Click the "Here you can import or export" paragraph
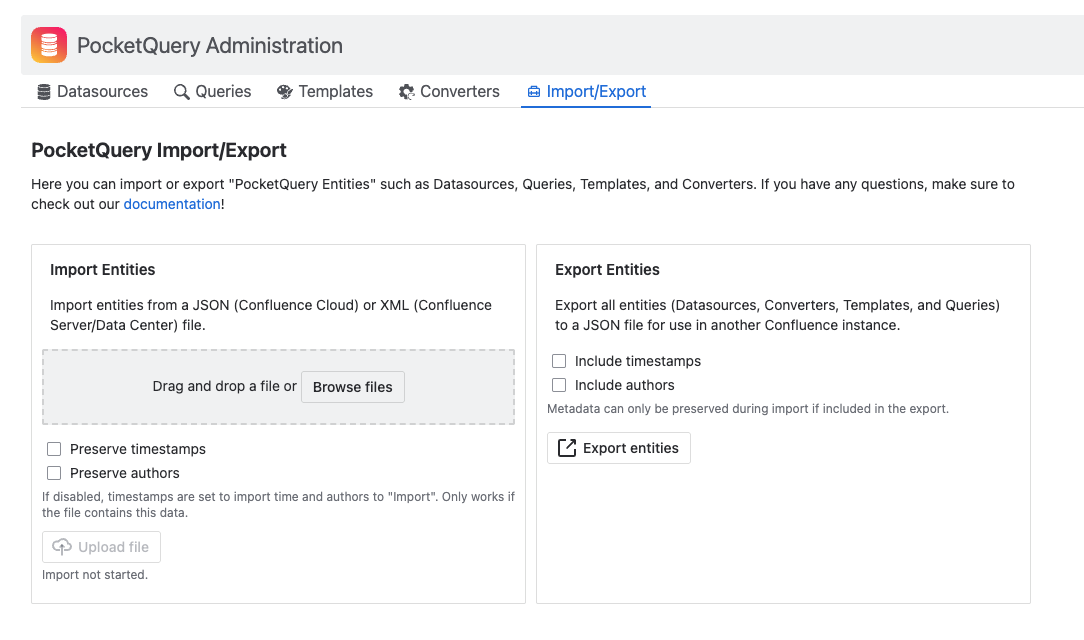 coord(523,194)
